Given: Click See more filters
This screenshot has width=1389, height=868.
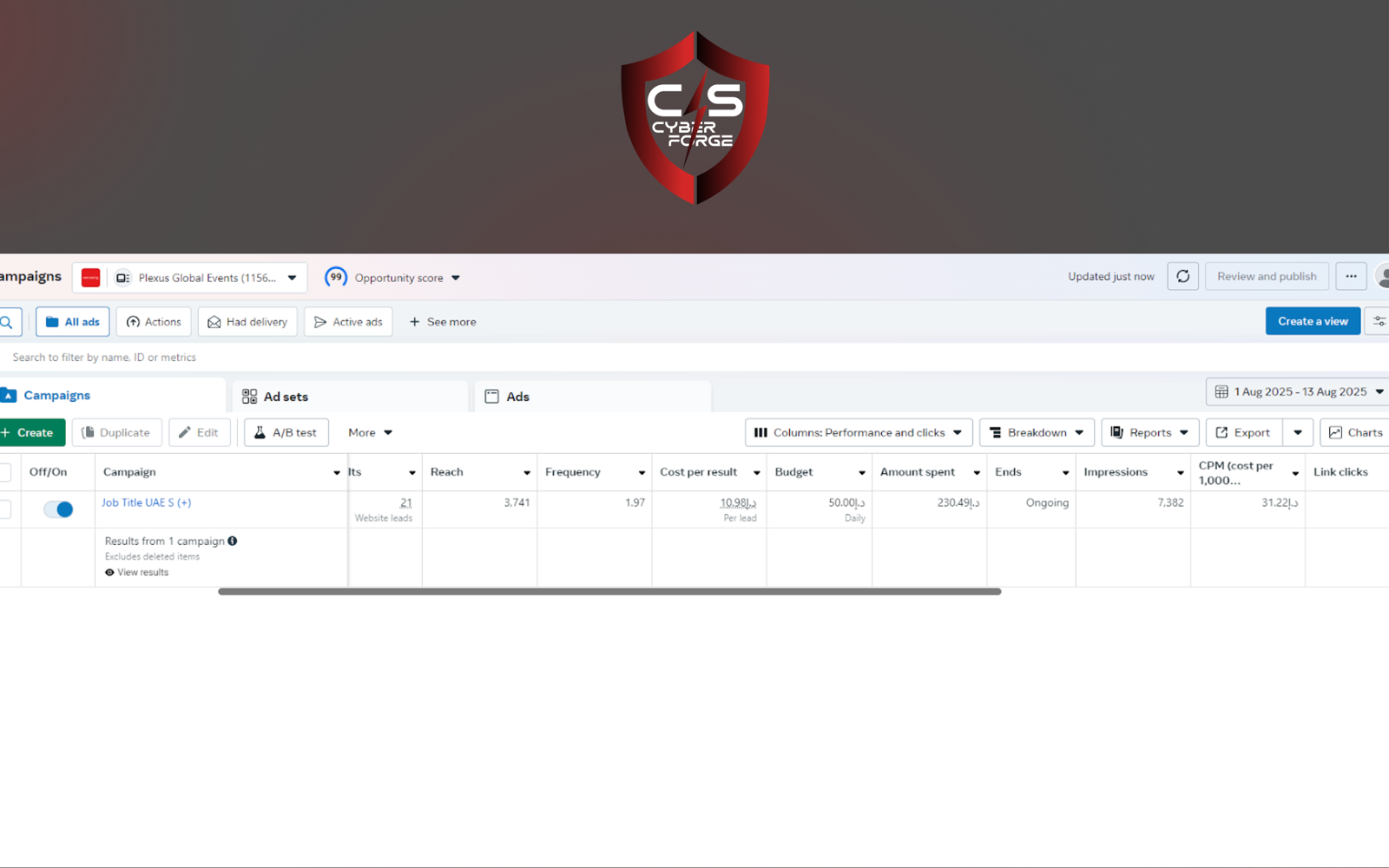Looking at the screenshot, I should pos(443,322).
